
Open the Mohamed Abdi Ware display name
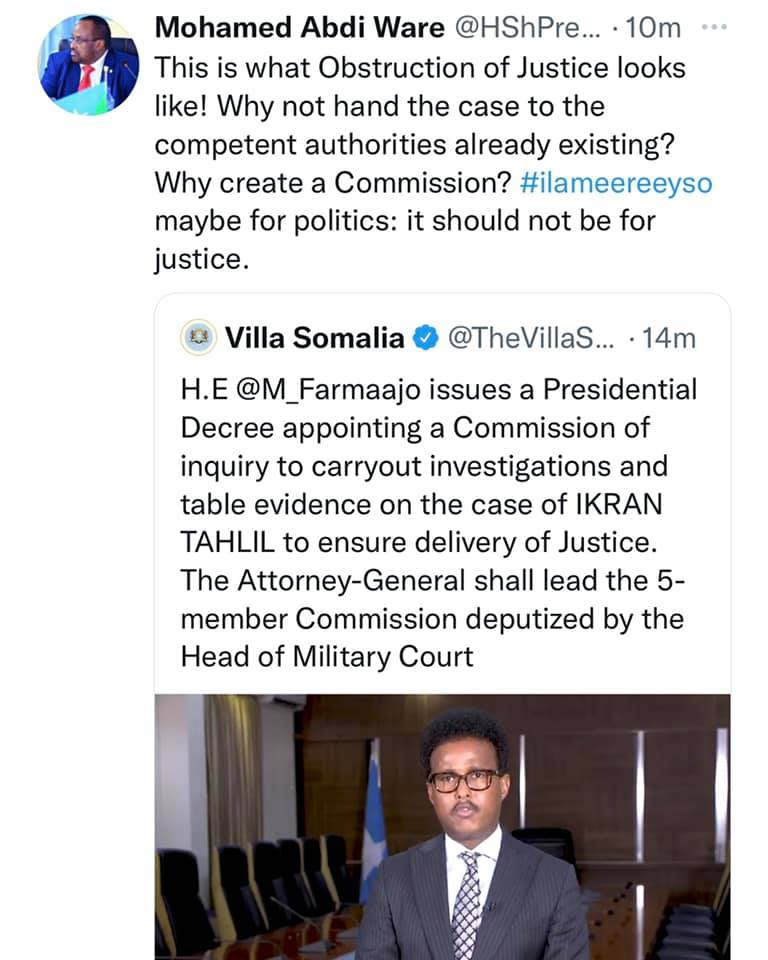[x=299, y=29]
